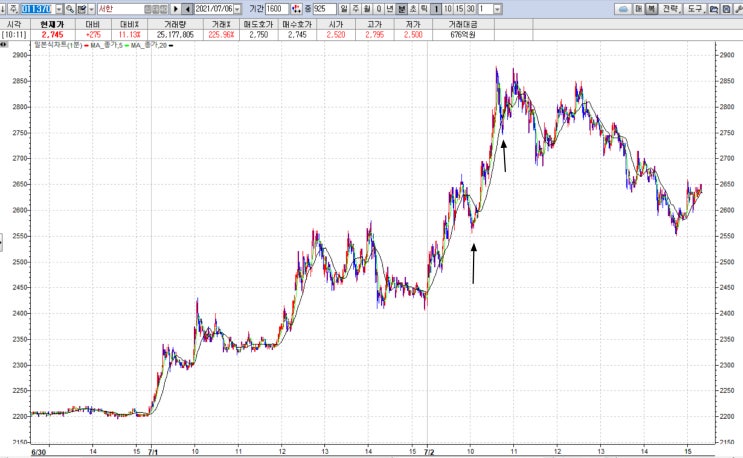Viewport: 743px width, 458px height.
Task: Open the date 2021/07/06 dropdown
Action: coord(237,9)
